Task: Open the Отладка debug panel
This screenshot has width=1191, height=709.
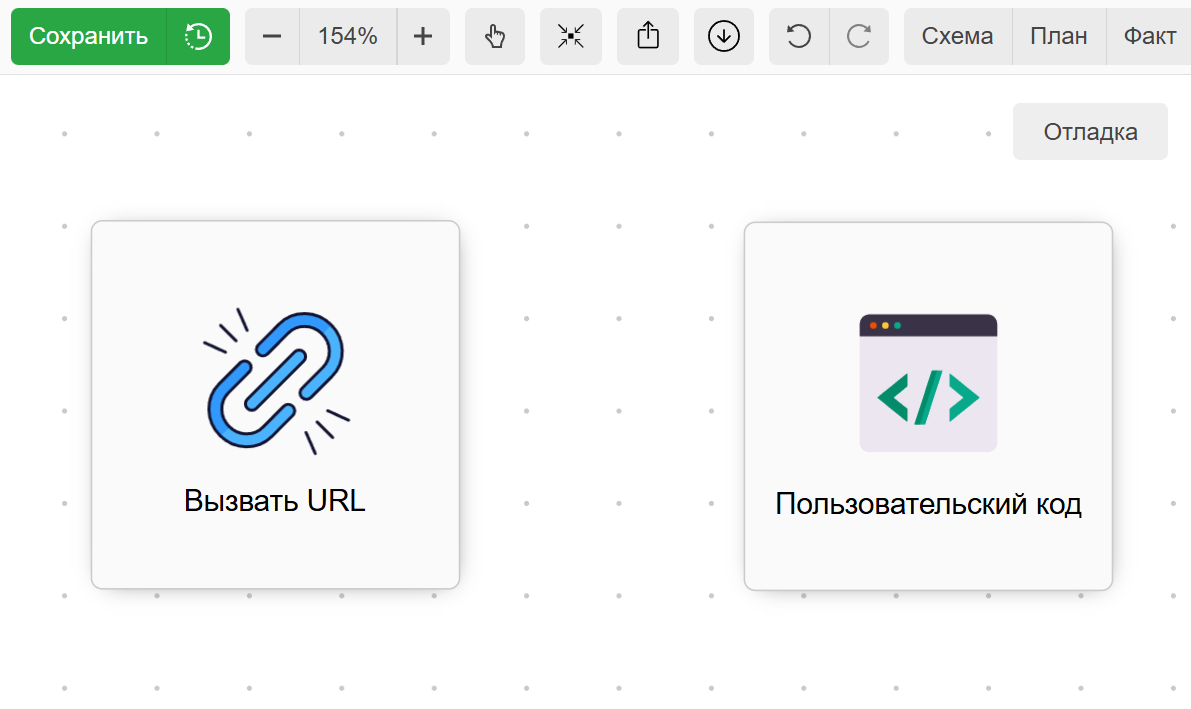Action: click(x=1090, y=132)
